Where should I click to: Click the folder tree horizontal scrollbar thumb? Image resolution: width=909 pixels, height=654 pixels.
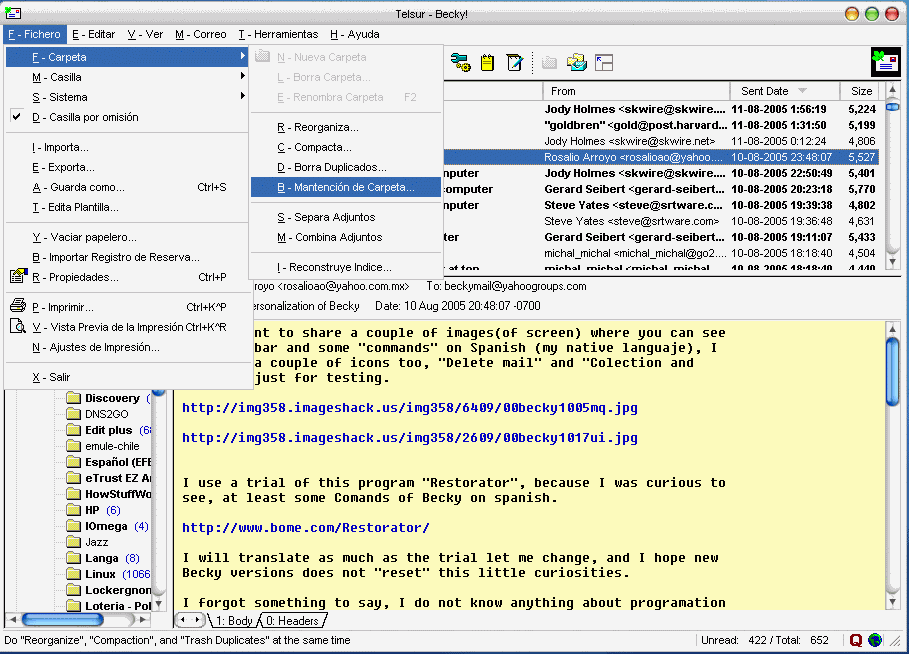(x=63, y=619)
